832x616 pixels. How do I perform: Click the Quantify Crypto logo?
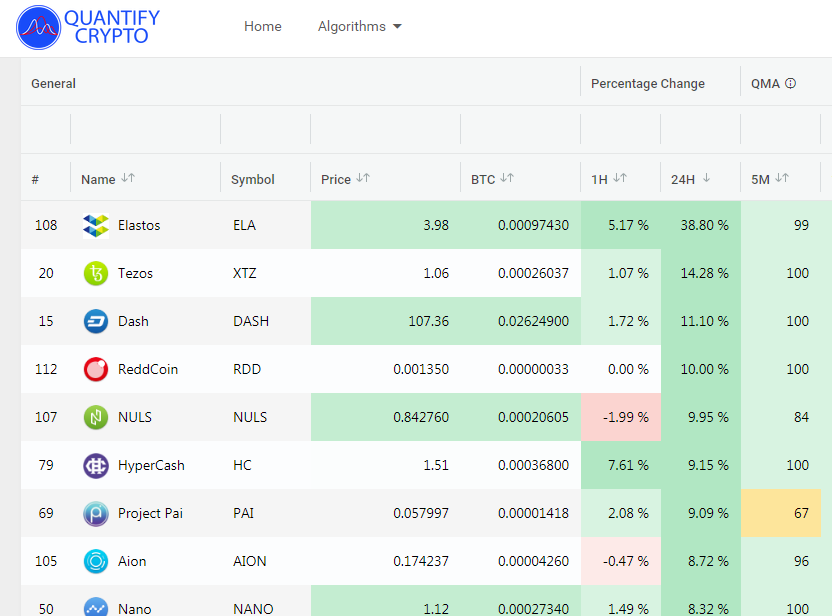[x=88, y=27]
